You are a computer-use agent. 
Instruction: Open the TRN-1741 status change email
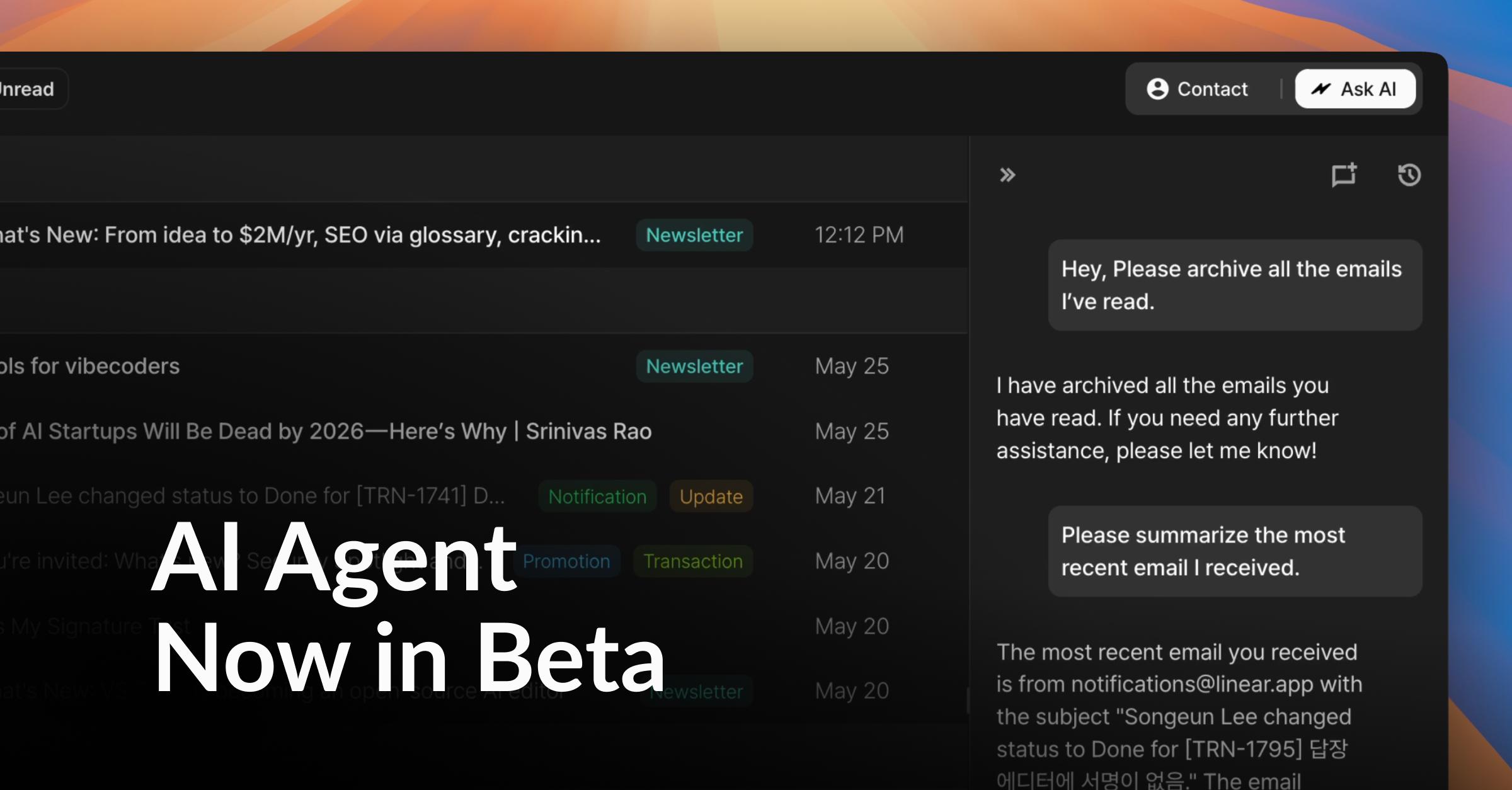click(484, 496)
